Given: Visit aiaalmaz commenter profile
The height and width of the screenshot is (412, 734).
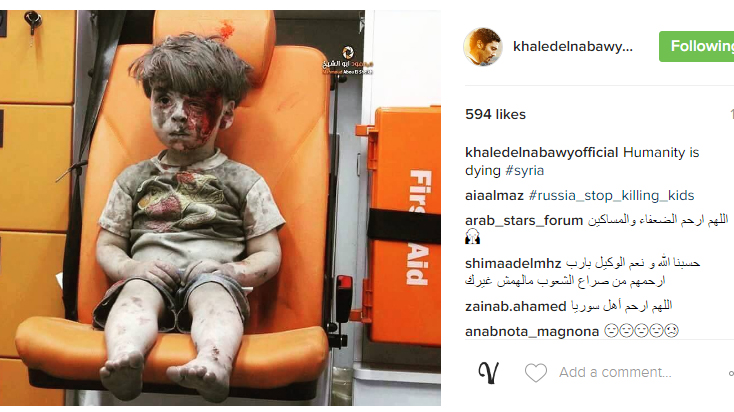Looking at the screenshot, I should [494, 195].
